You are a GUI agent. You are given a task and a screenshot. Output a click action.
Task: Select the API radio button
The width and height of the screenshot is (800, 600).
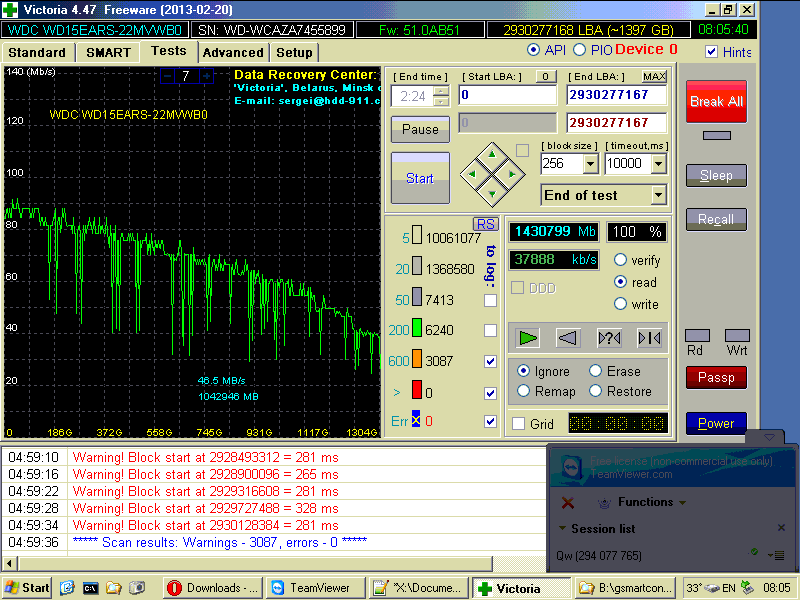click(x=533, y=50)
